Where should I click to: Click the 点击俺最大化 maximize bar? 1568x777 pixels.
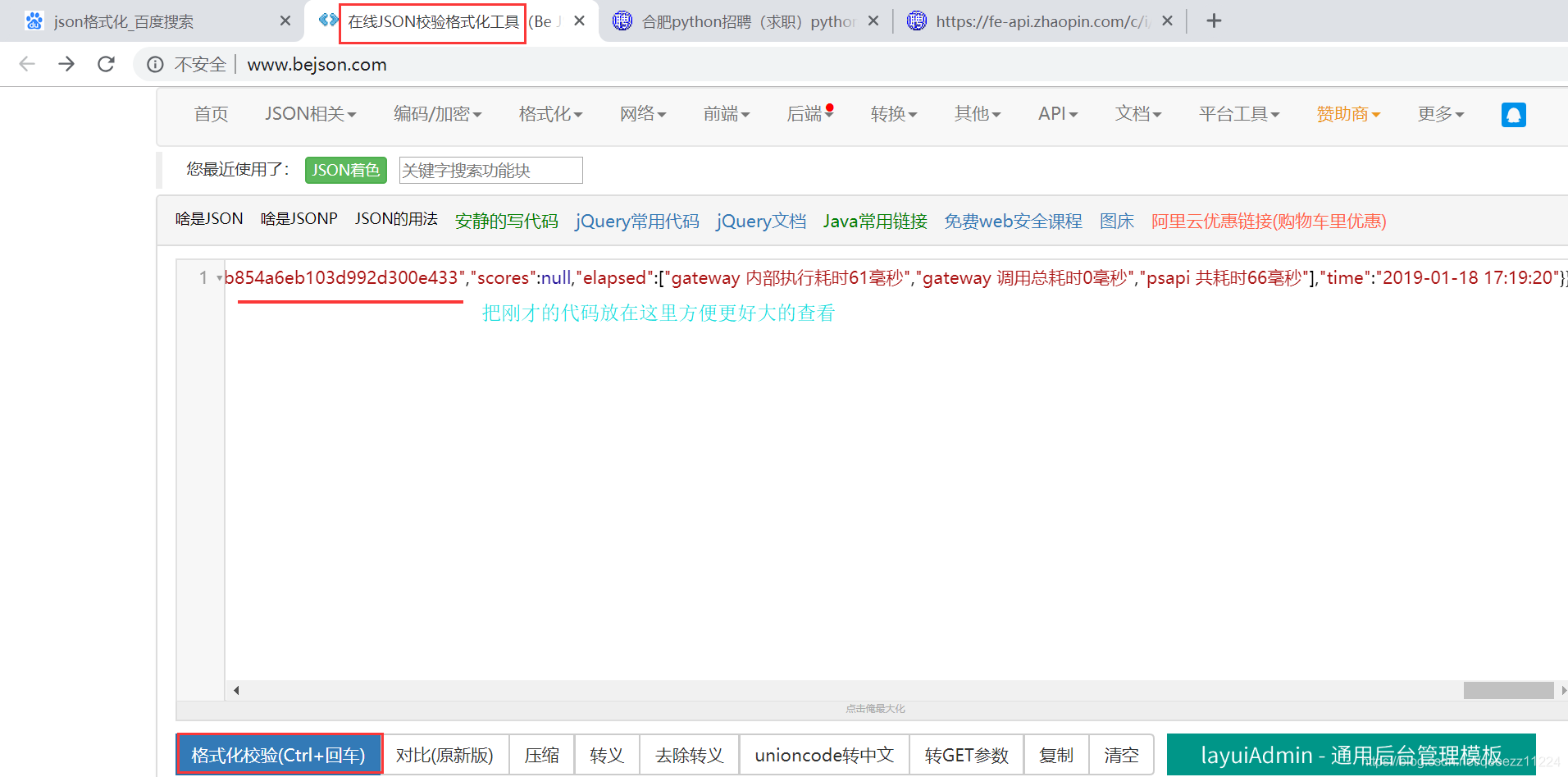point(875,709)
